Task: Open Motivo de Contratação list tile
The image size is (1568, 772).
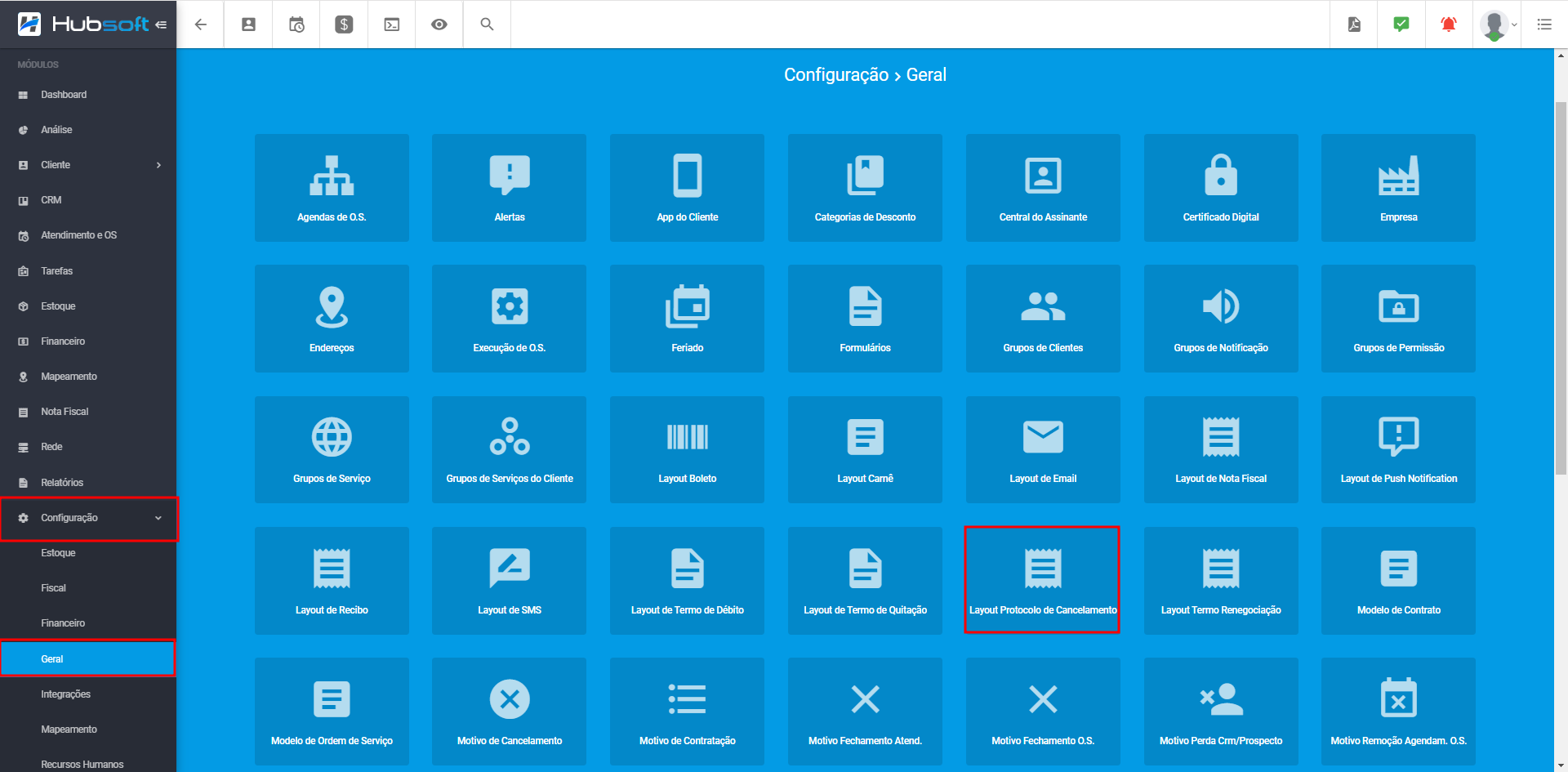Action: (688, 712)
